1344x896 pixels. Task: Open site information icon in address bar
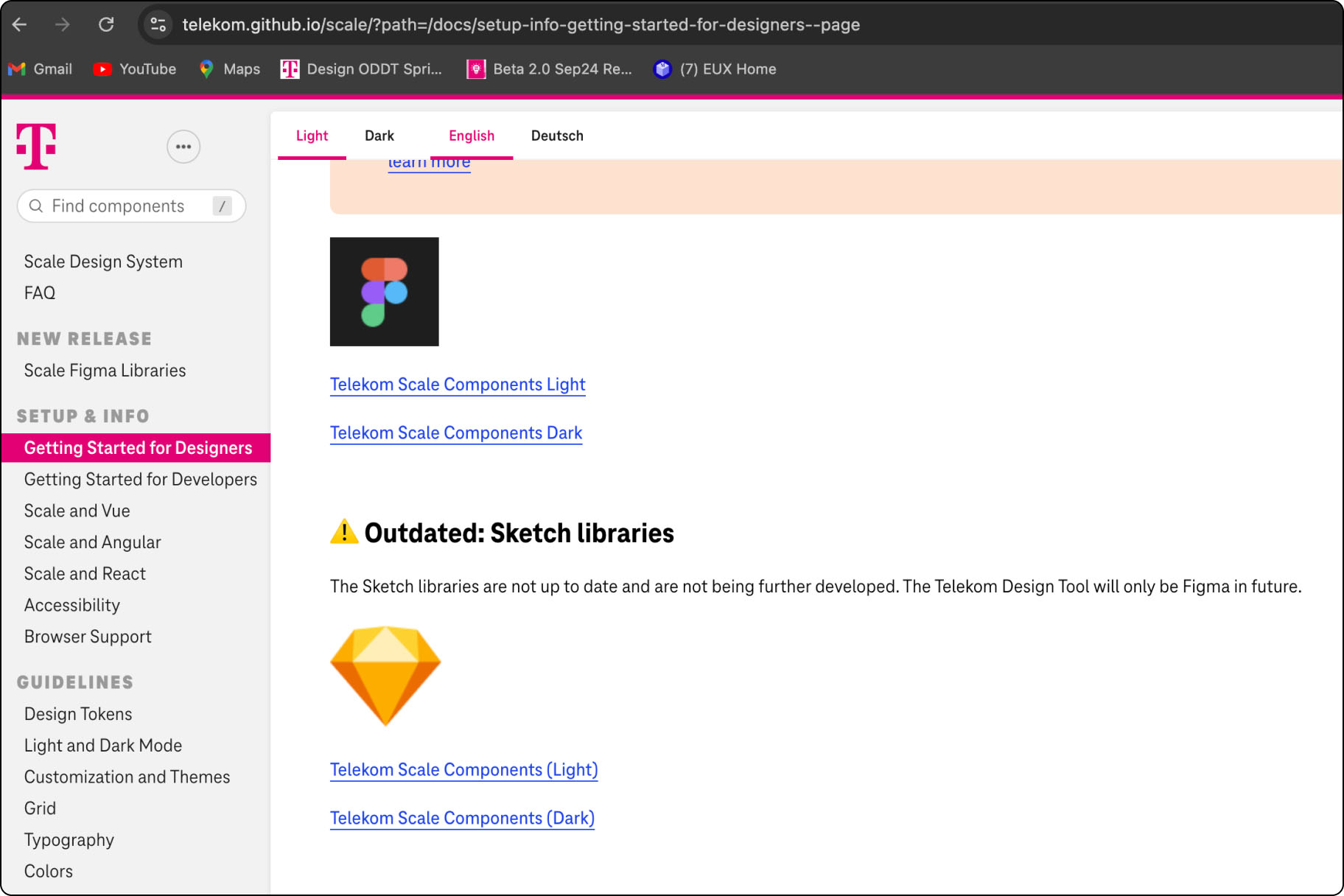158,24
